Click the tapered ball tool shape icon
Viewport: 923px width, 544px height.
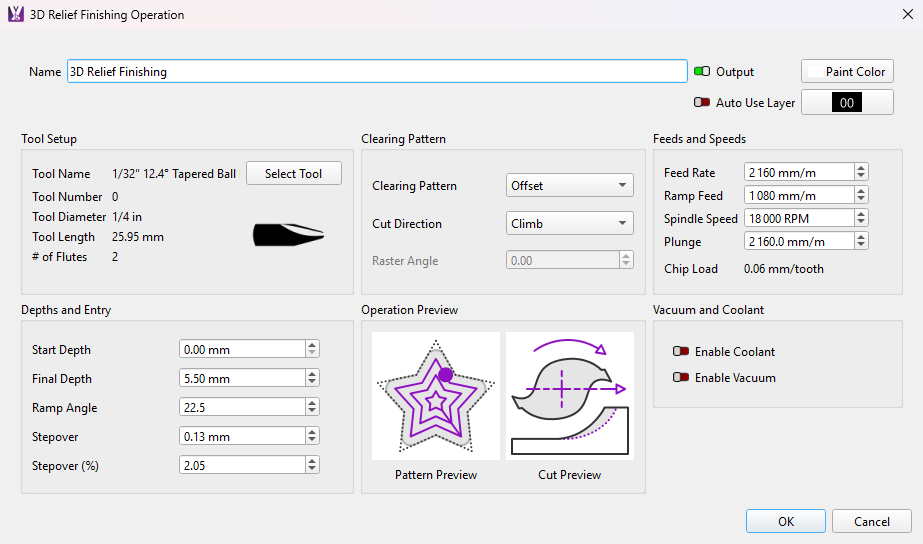[288, 235]
